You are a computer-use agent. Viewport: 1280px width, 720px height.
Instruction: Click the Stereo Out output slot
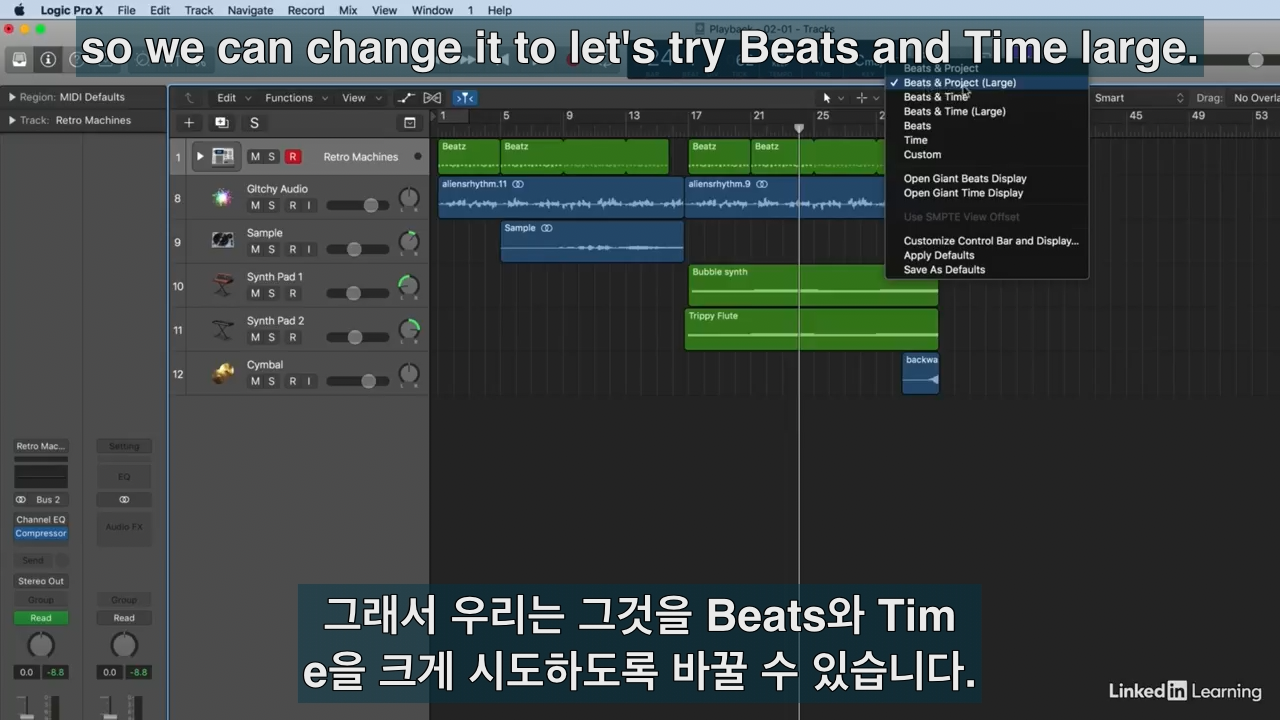coord(41,581)
